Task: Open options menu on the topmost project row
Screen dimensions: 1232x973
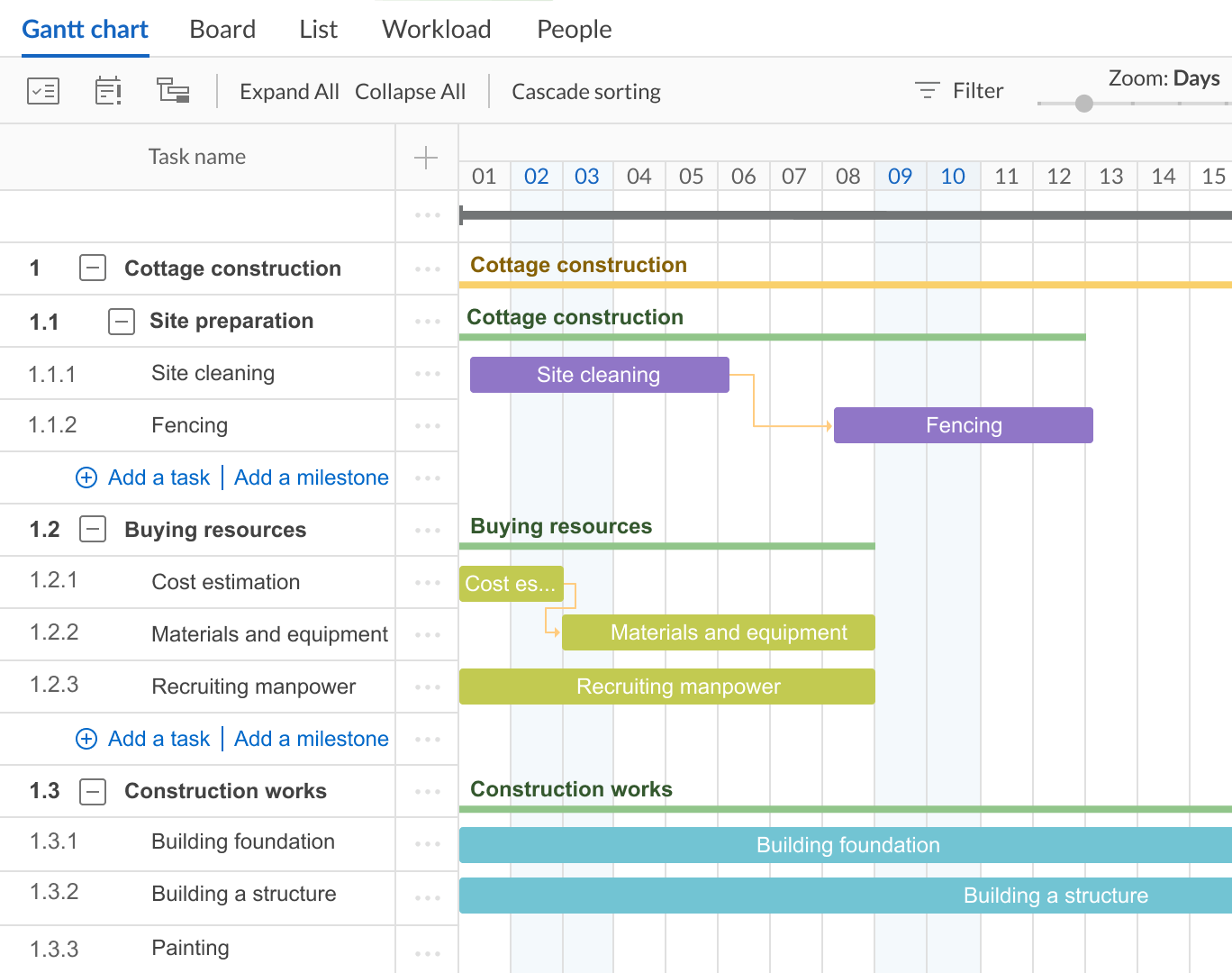Action: [426, 216]
